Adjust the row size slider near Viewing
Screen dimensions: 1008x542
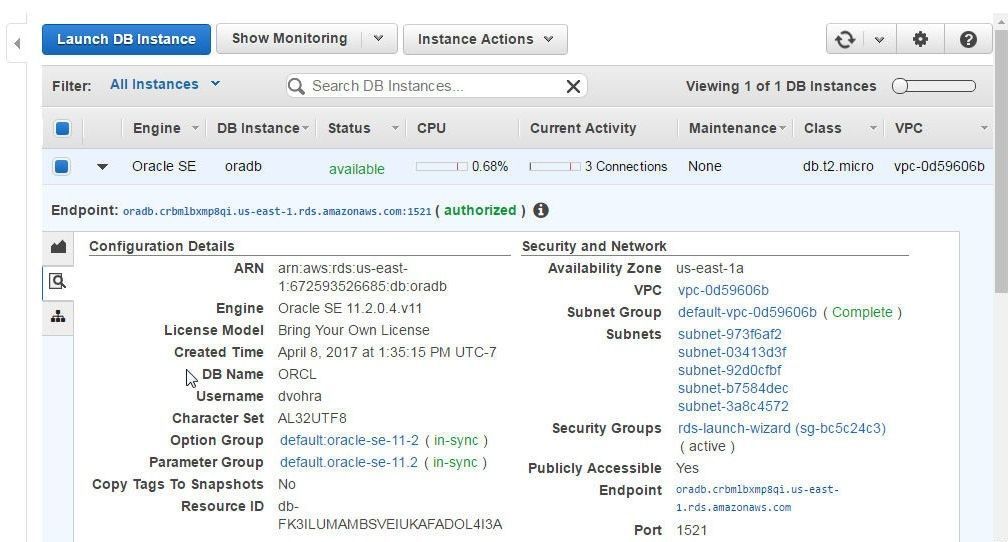[933, 86]
